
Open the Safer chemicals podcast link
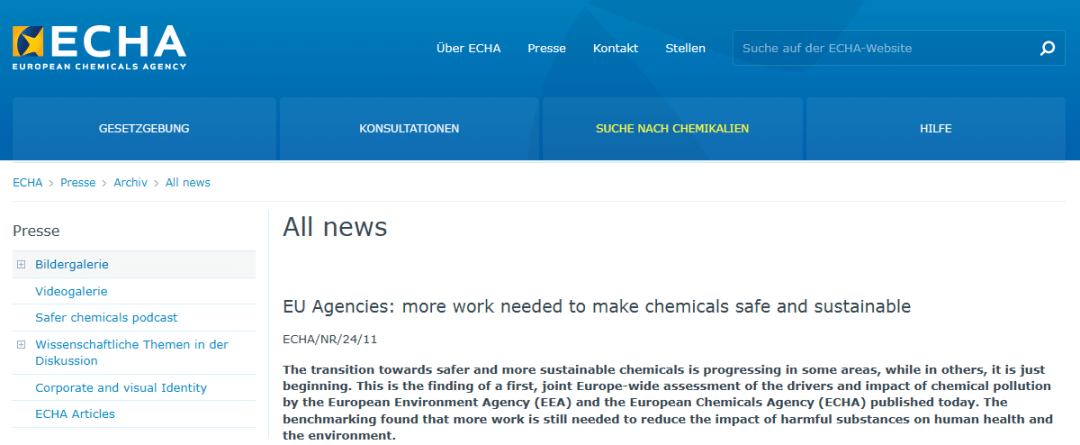106,317
